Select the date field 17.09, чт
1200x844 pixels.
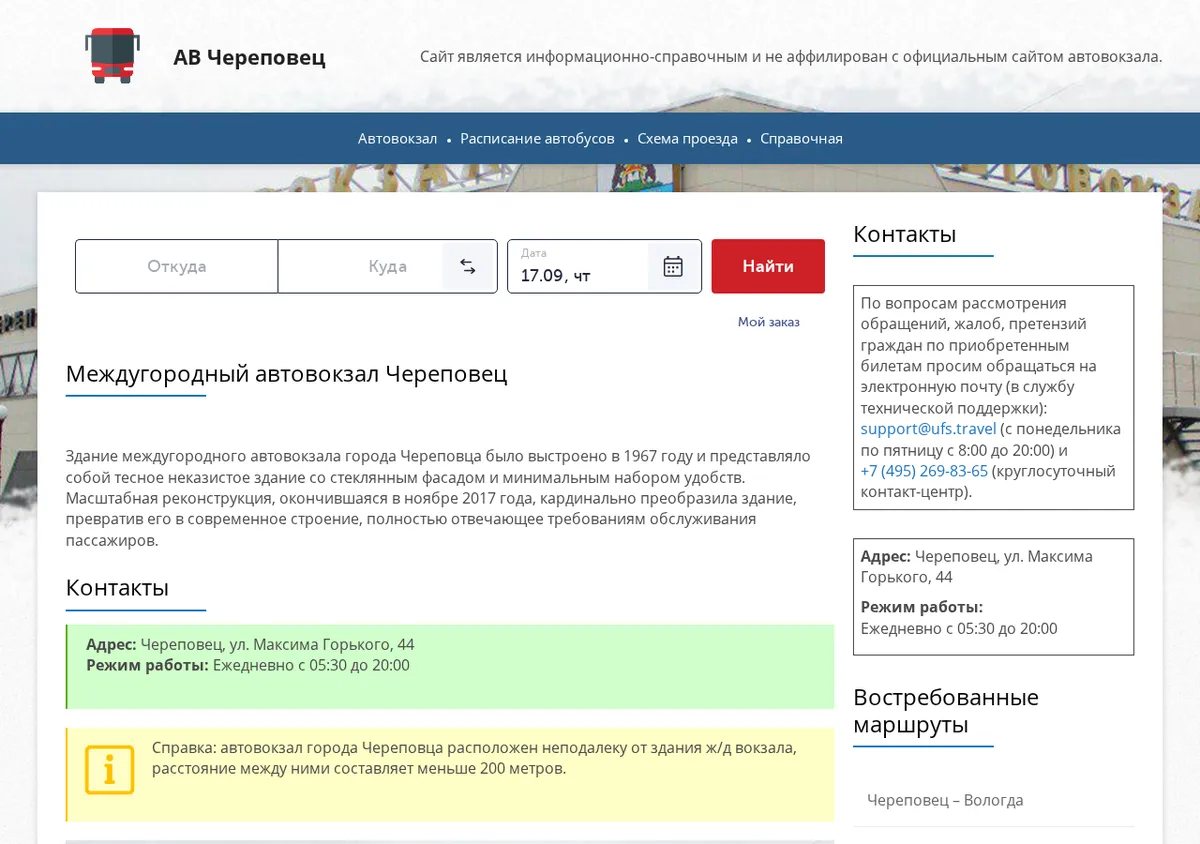pos(578,266)
